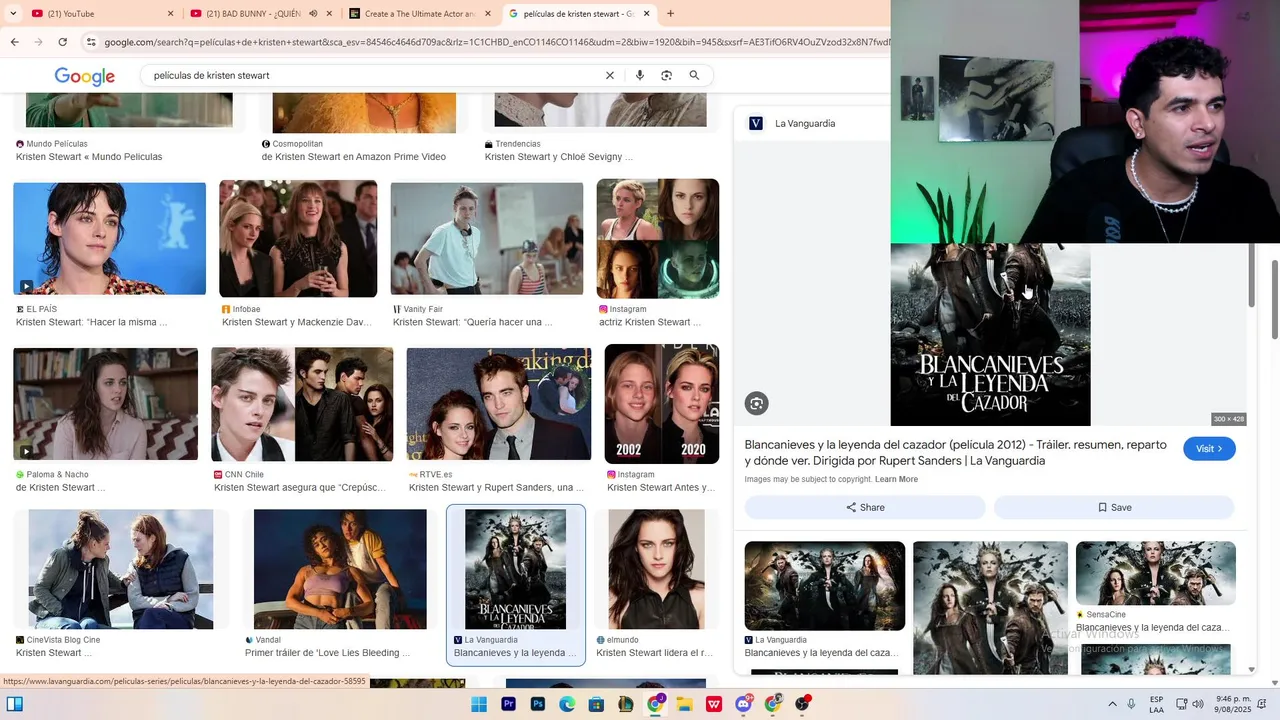The width and height of the screenshot is (1280, 720).
Task: Open Instagram actriz Kristen Stewart collage thumbnail
Action: pos(658,238)
